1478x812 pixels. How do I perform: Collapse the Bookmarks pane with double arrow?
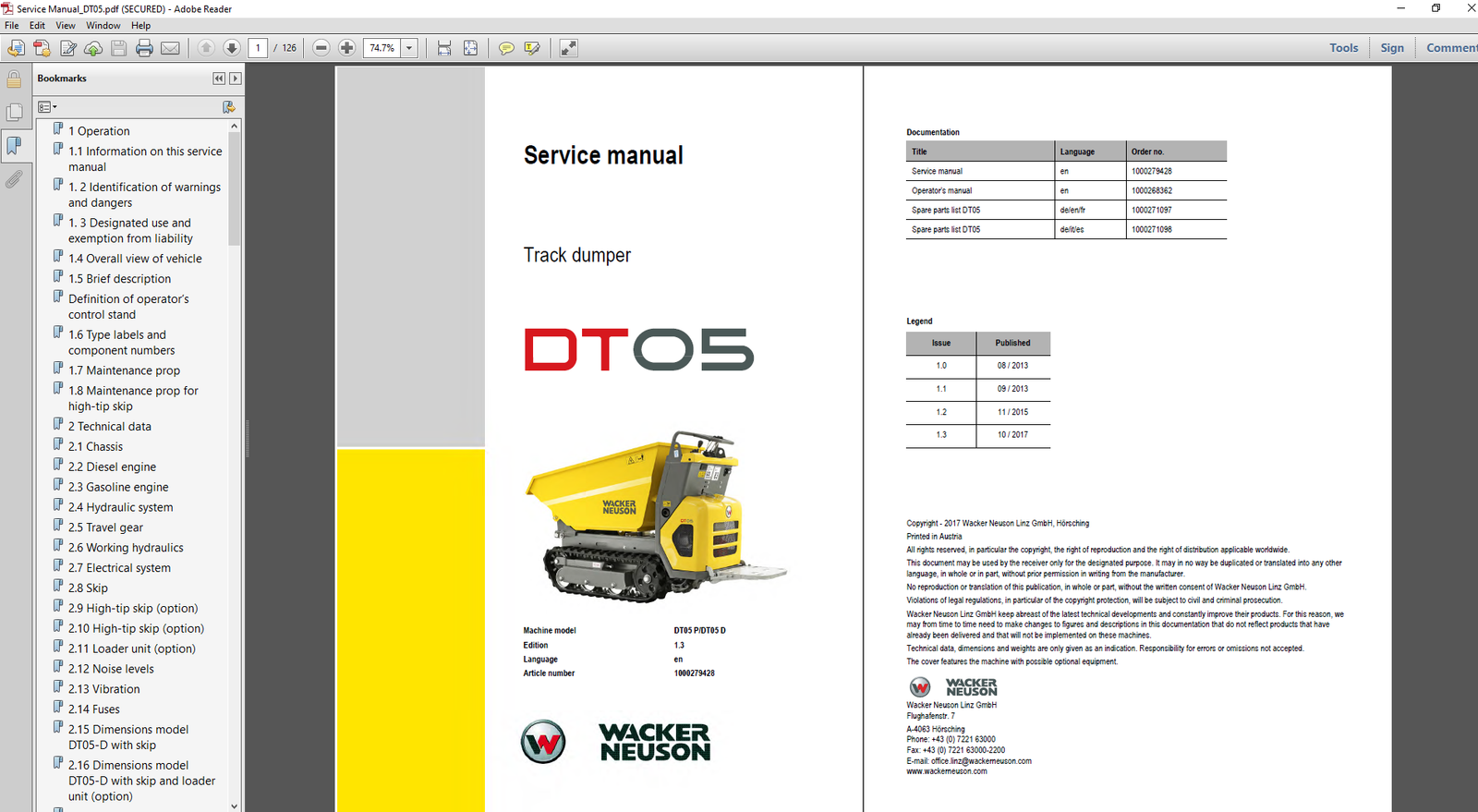[219, 79]
